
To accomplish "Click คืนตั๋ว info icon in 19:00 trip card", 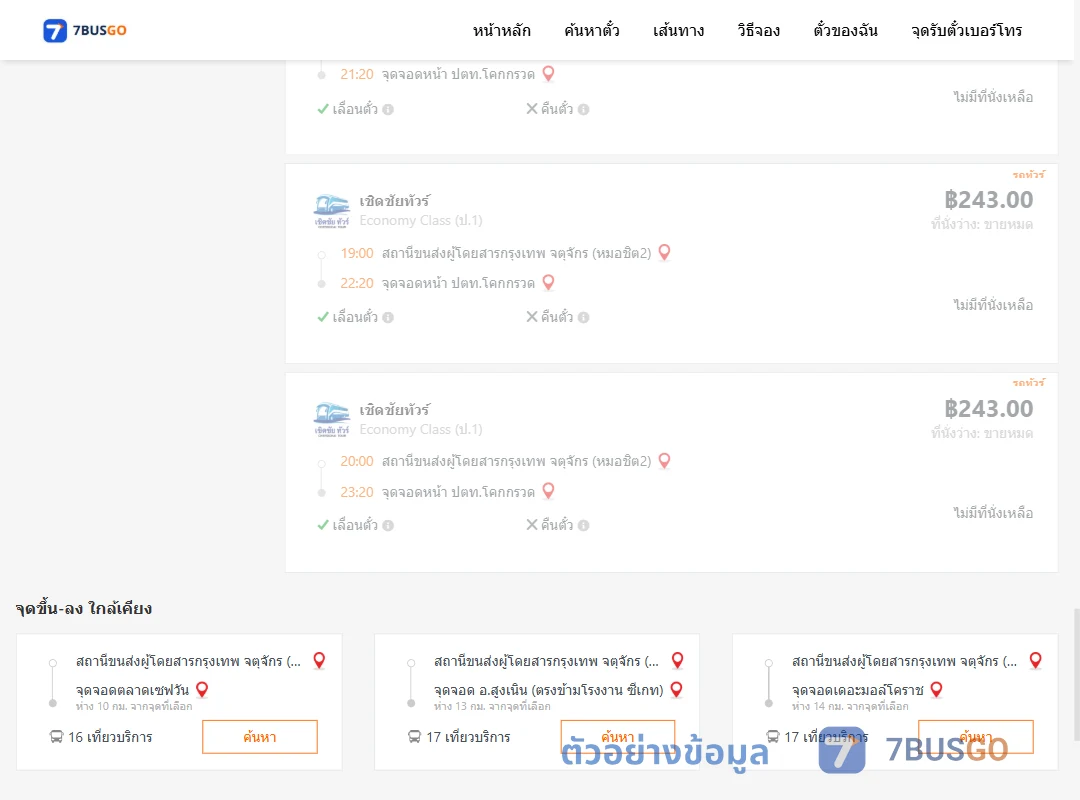I will (583, 318).
